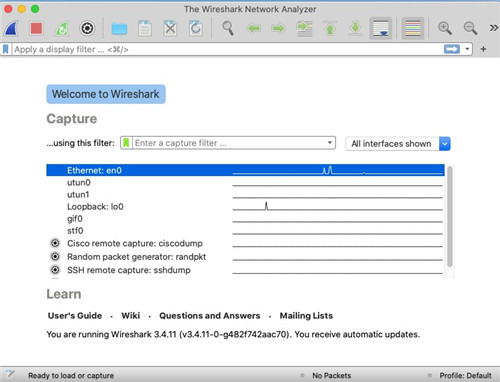Image resolution: width=500 pixels, height=382 pixels.
Task: Toggle auto-scroll during live capture
Action: click(x=381, y=29)
